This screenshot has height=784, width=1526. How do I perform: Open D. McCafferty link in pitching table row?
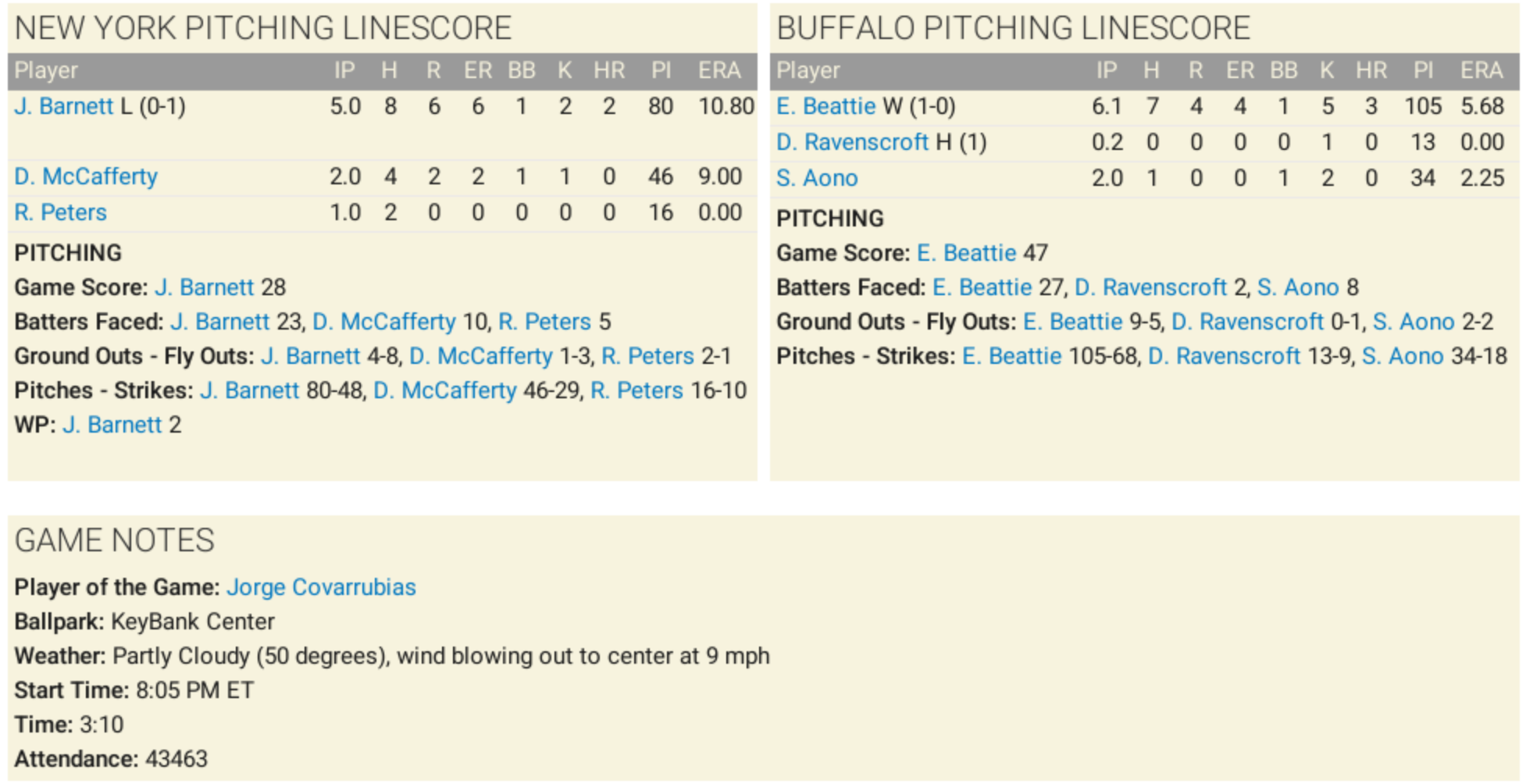pyautogui.click(x=86, y=176)
